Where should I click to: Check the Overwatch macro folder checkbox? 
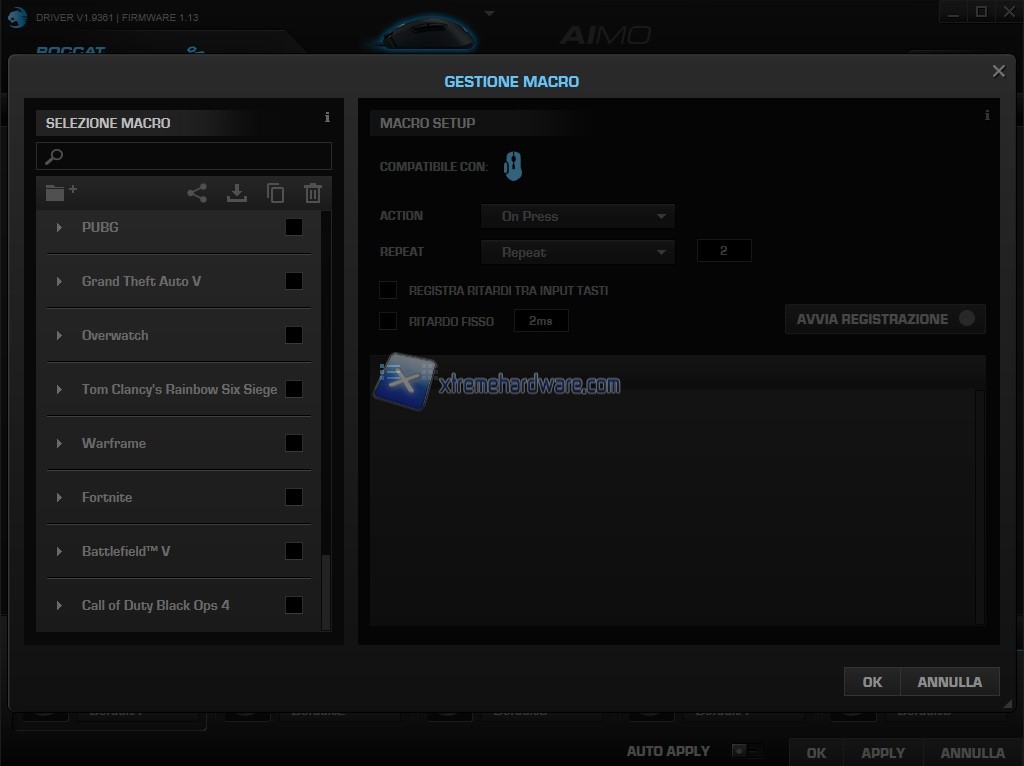tap(294, 335)
